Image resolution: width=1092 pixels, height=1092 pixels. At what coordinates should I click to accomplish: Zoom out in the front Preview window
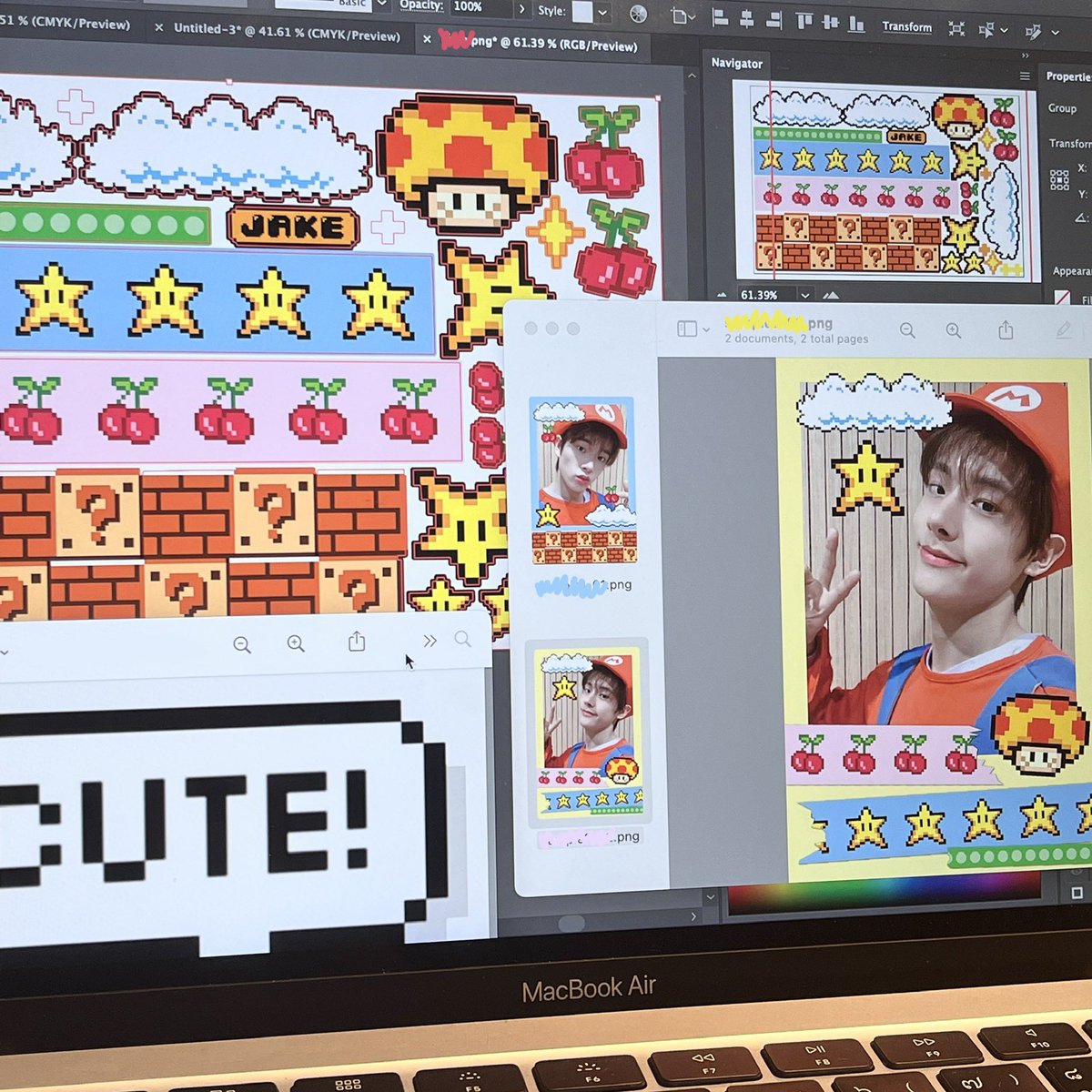click(907, 330)
